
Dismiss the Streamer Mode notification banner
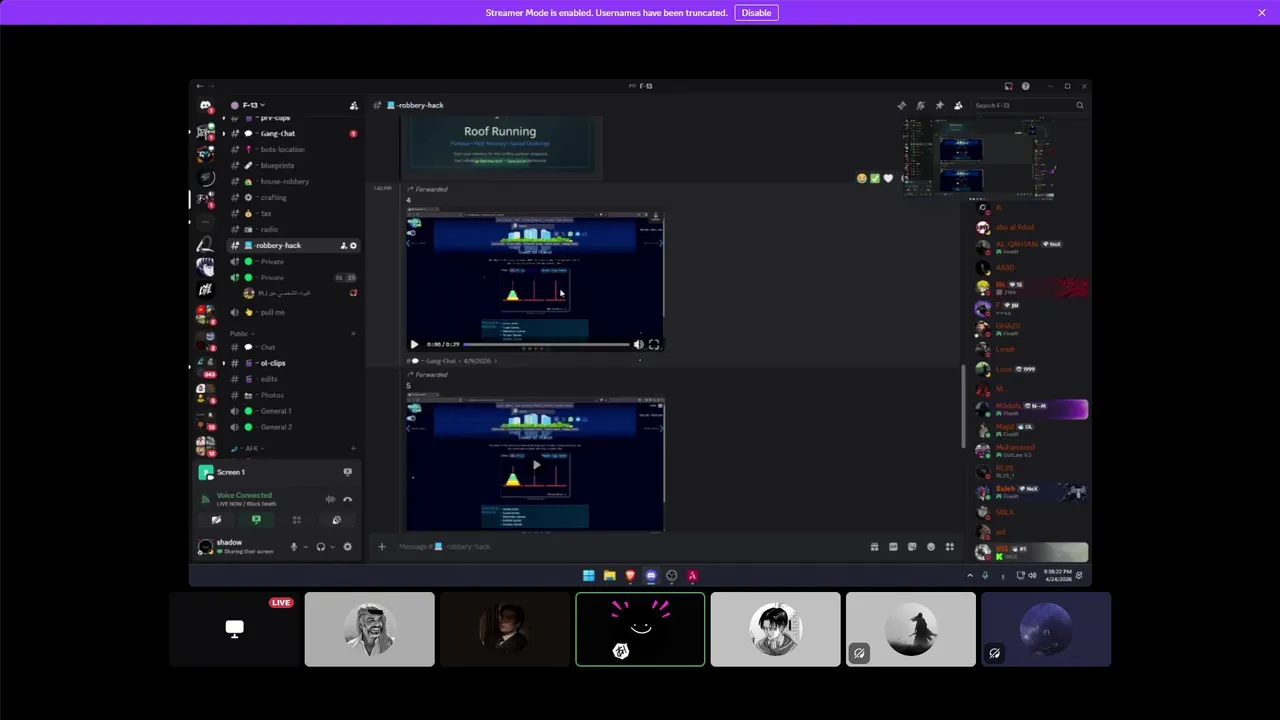1262,13
